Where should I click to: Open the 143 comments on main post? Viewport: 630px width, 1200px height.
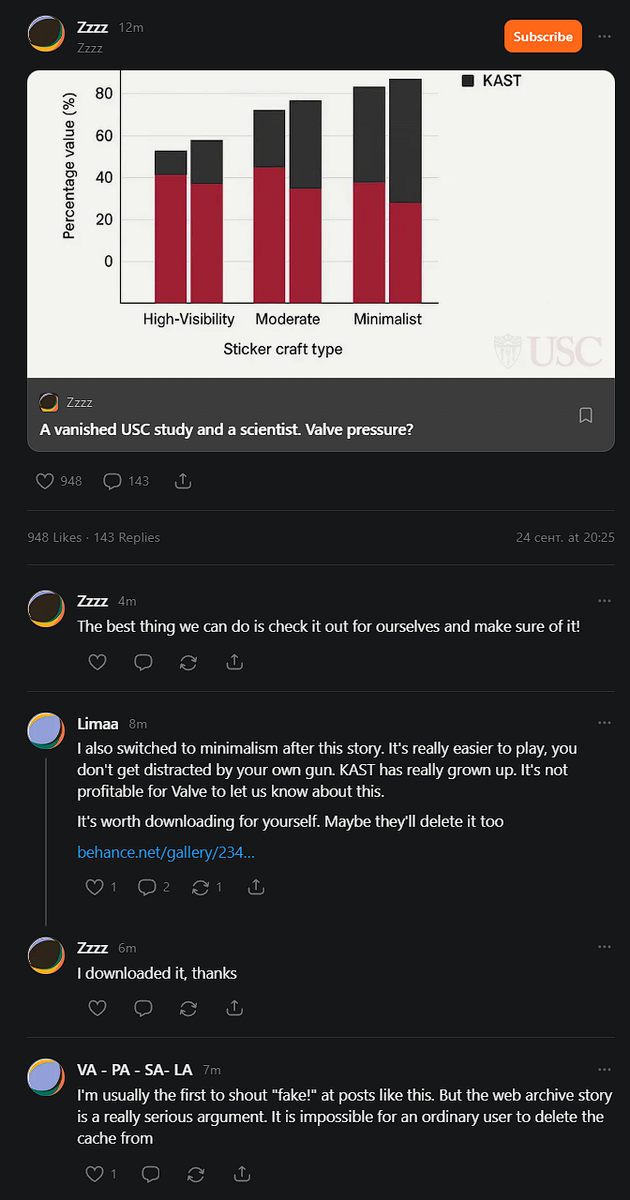pyautogui.click(x=127, y=481)
